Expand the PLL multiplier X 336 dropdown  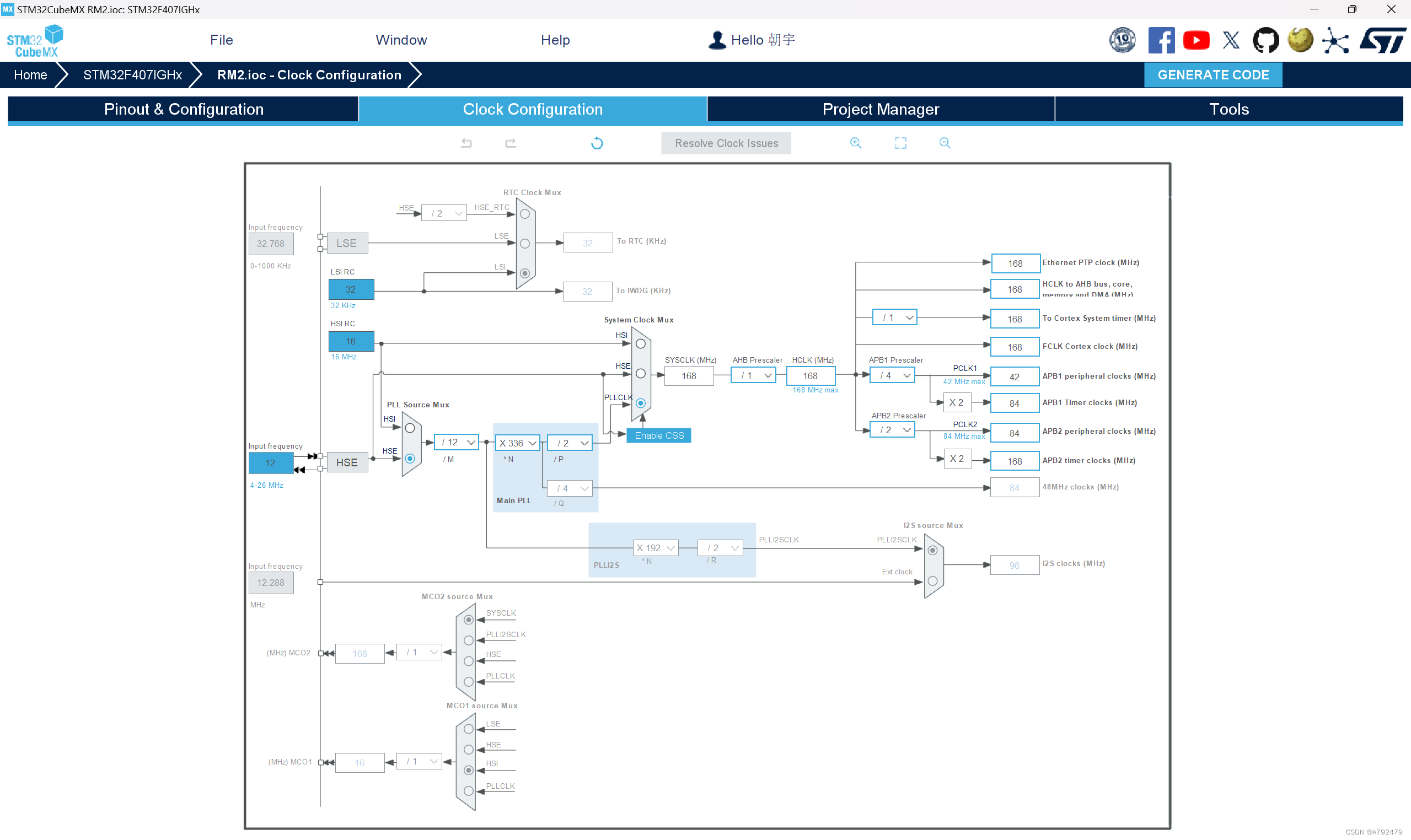click(x=518, y=443)
